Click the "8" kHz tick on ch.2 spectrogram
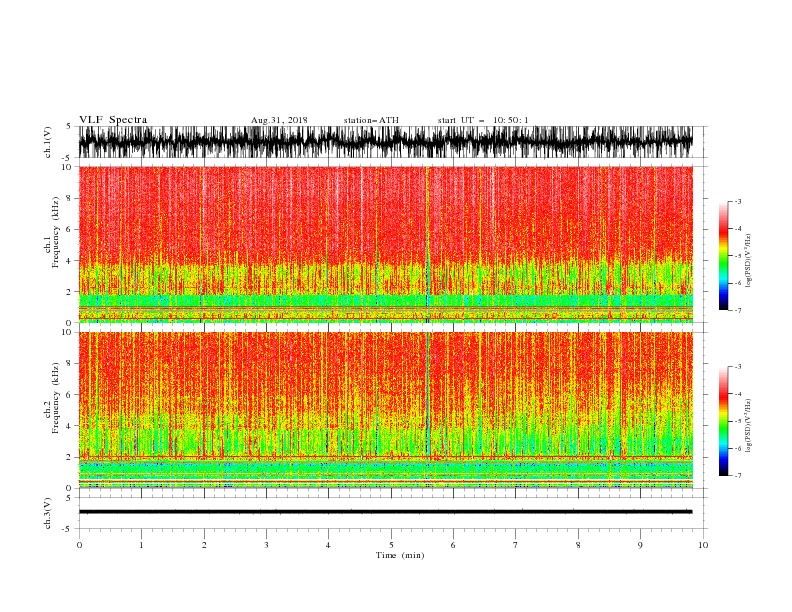The height and width of the screenshot is (612, 792). [70, 364]
